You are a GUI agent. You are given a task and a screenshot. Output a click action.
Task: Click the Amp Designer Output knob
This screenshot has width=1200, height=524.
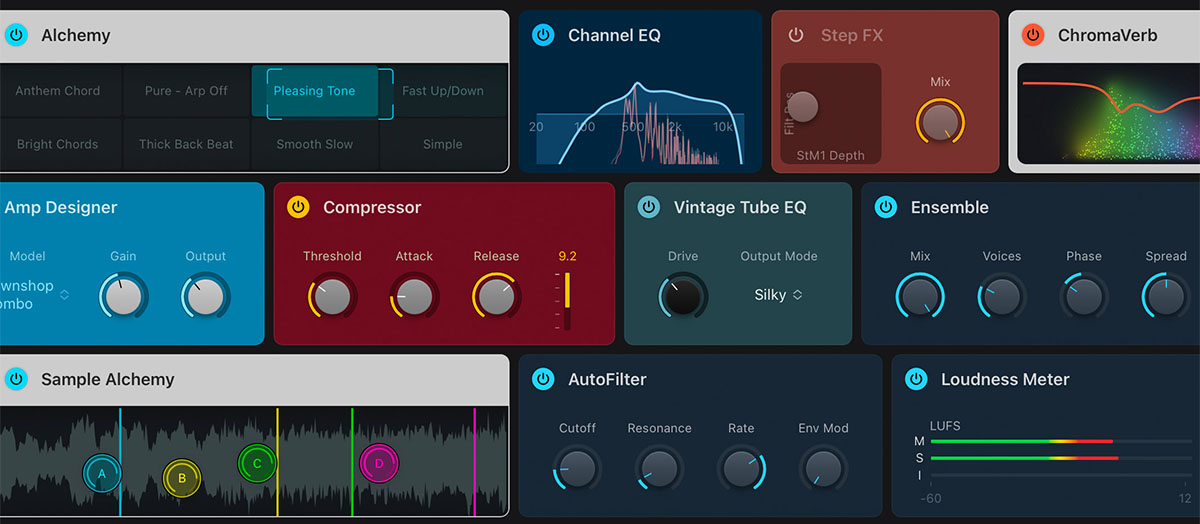pos(206,297)
